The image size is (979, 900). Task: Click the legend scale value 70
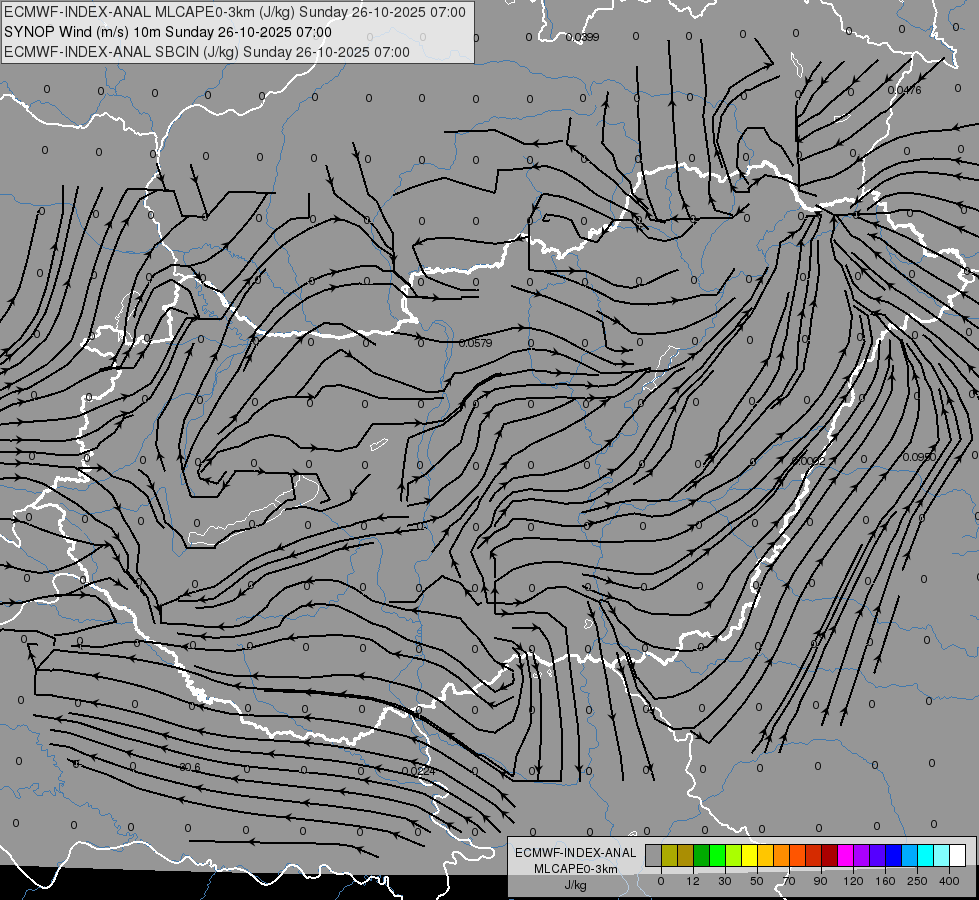[789, 882]
